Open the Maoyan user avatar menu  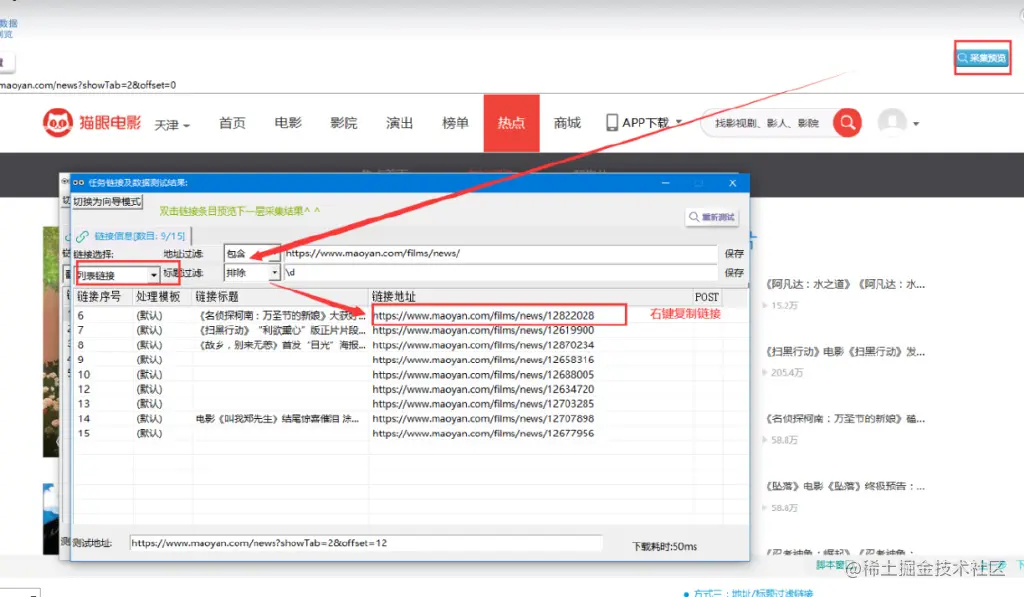click(x=891, y=122)
